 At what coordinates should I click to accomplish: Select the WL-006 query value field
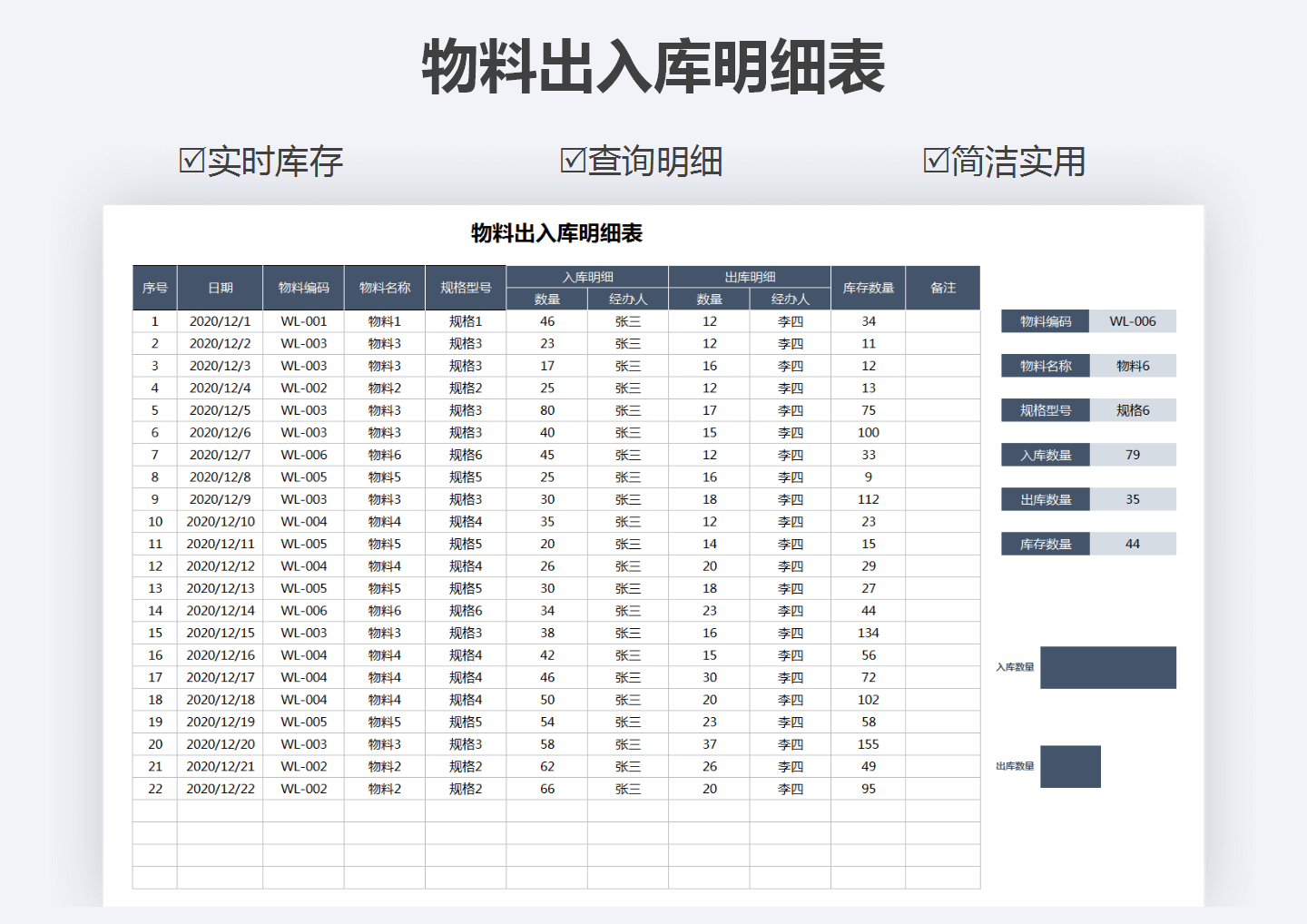pos(1132,320)
